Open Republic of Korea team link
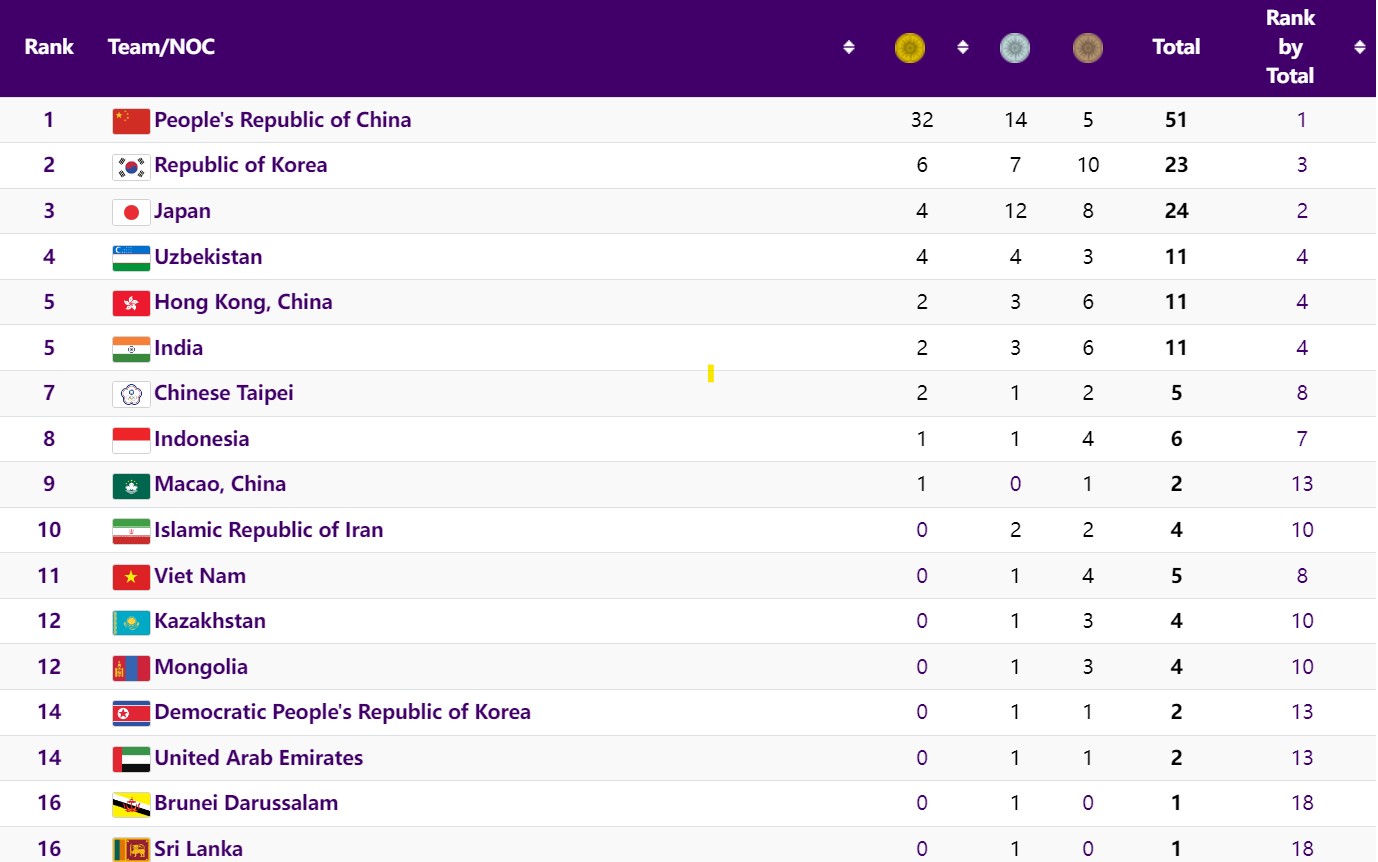 click(241, 165)
